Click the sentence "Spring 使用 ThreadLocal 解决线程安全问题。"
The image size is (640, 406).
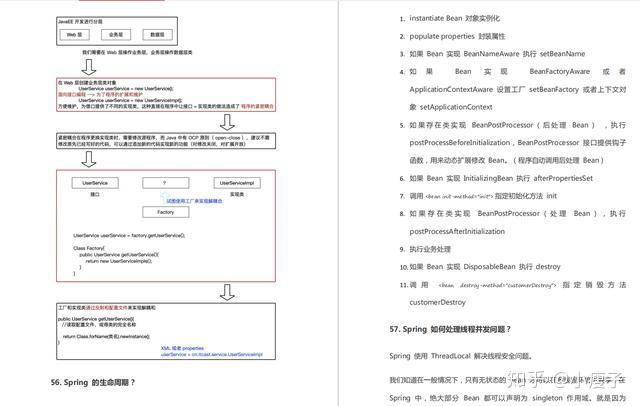(x=461, y=356)
